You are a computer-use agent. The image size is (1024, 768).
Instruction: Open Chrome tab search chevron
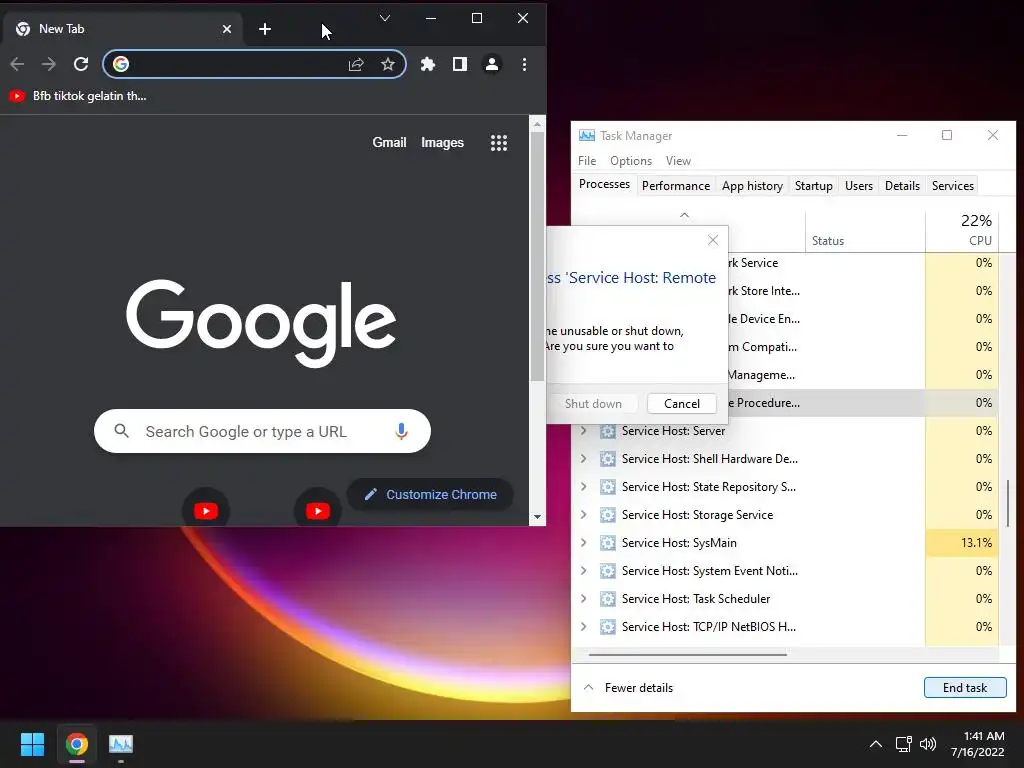pyautogui.click(x=385, y=18)
